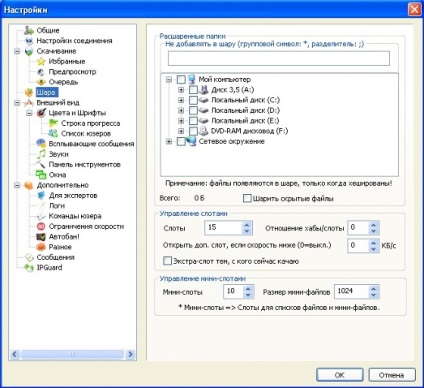Check the Сетевое окружение checkbox
The width and height of the screenshot is (424, 388).
(181, 142)
